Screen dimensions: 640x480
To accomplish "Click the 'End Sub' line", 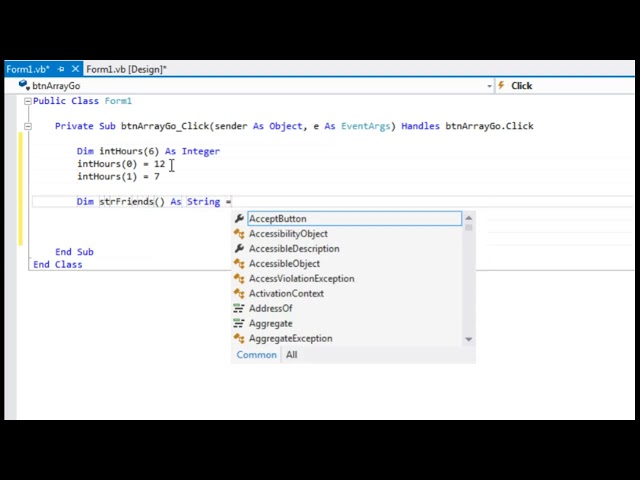I will tap(74, 252).
